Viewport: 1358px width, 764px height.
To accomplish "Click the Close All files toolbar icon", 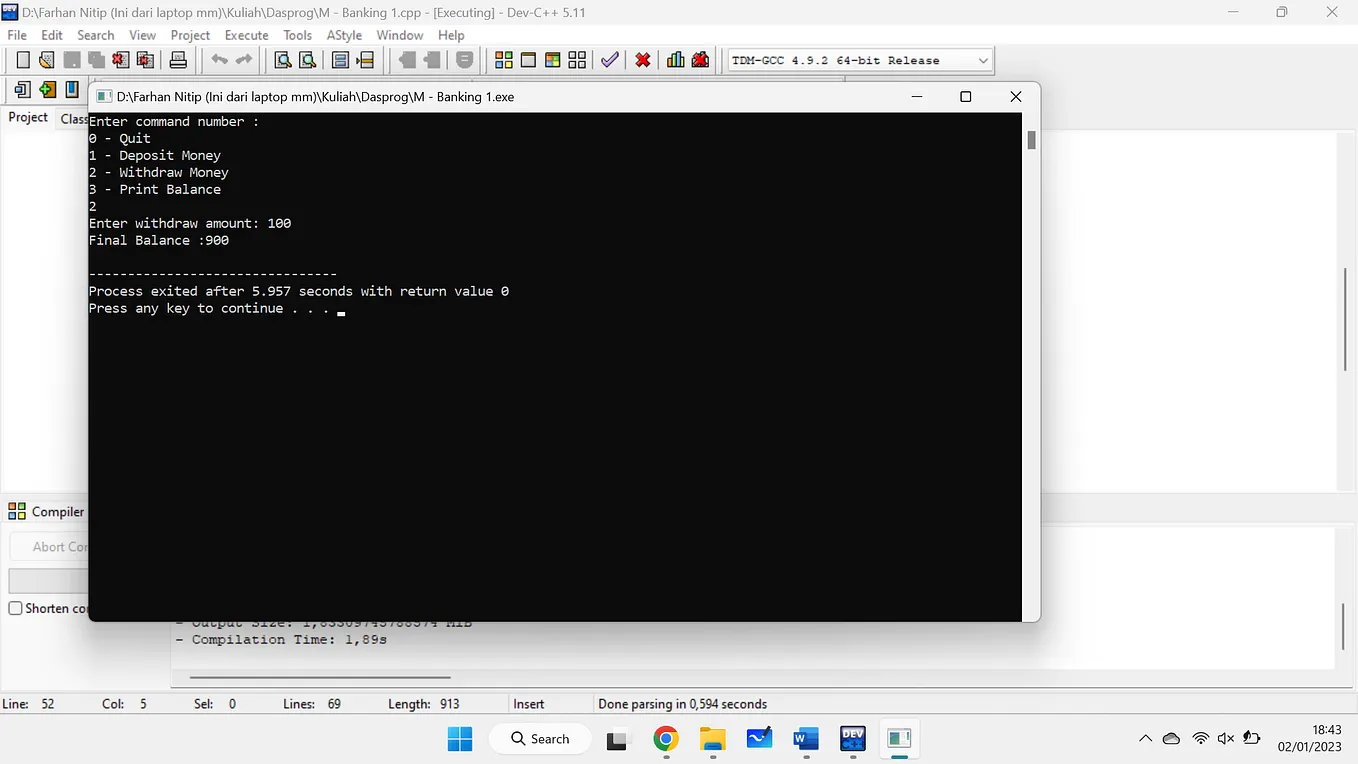I will (x=146, y=60).
